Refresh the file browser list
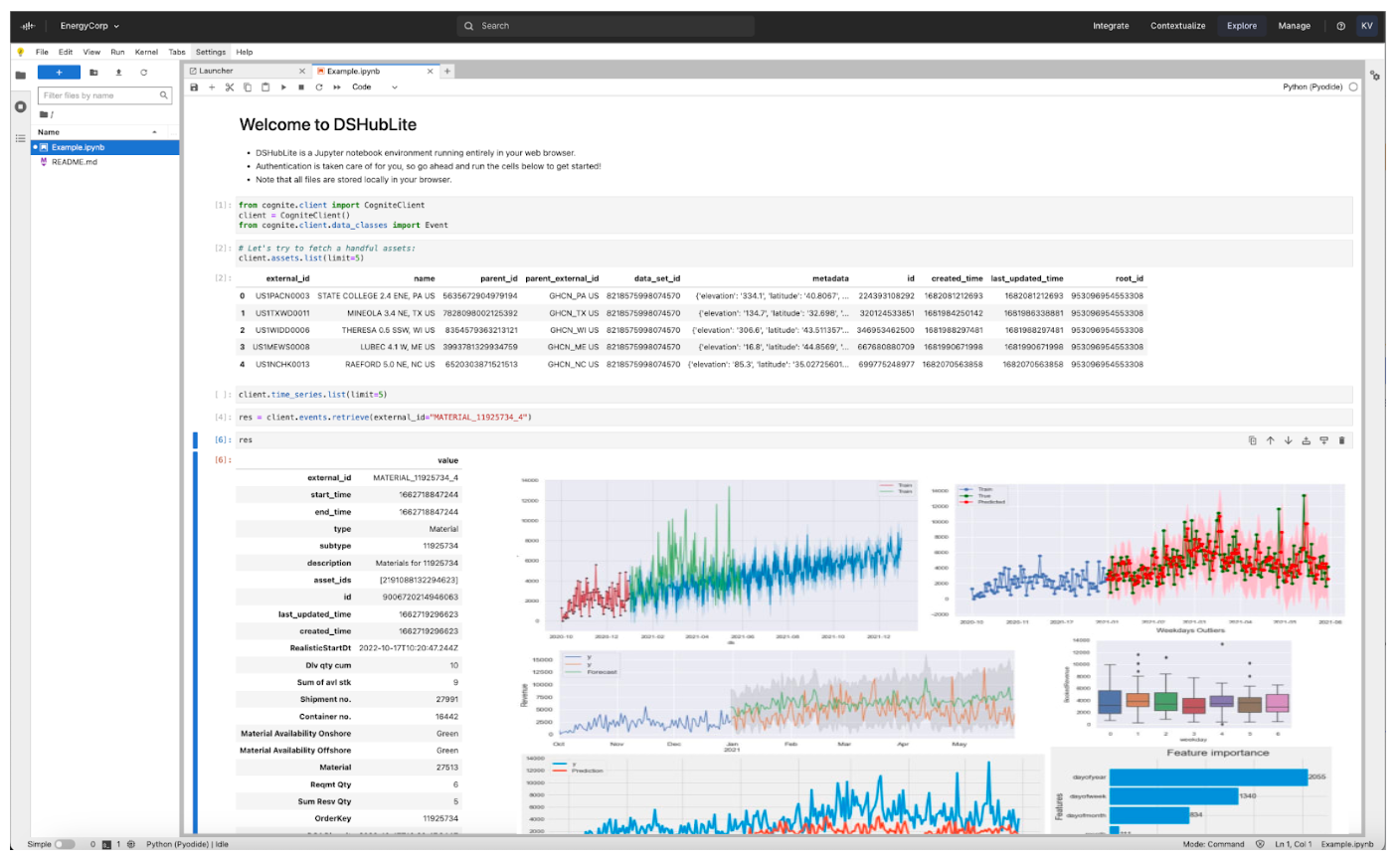 pyautogui.click(x=144, y=72)
